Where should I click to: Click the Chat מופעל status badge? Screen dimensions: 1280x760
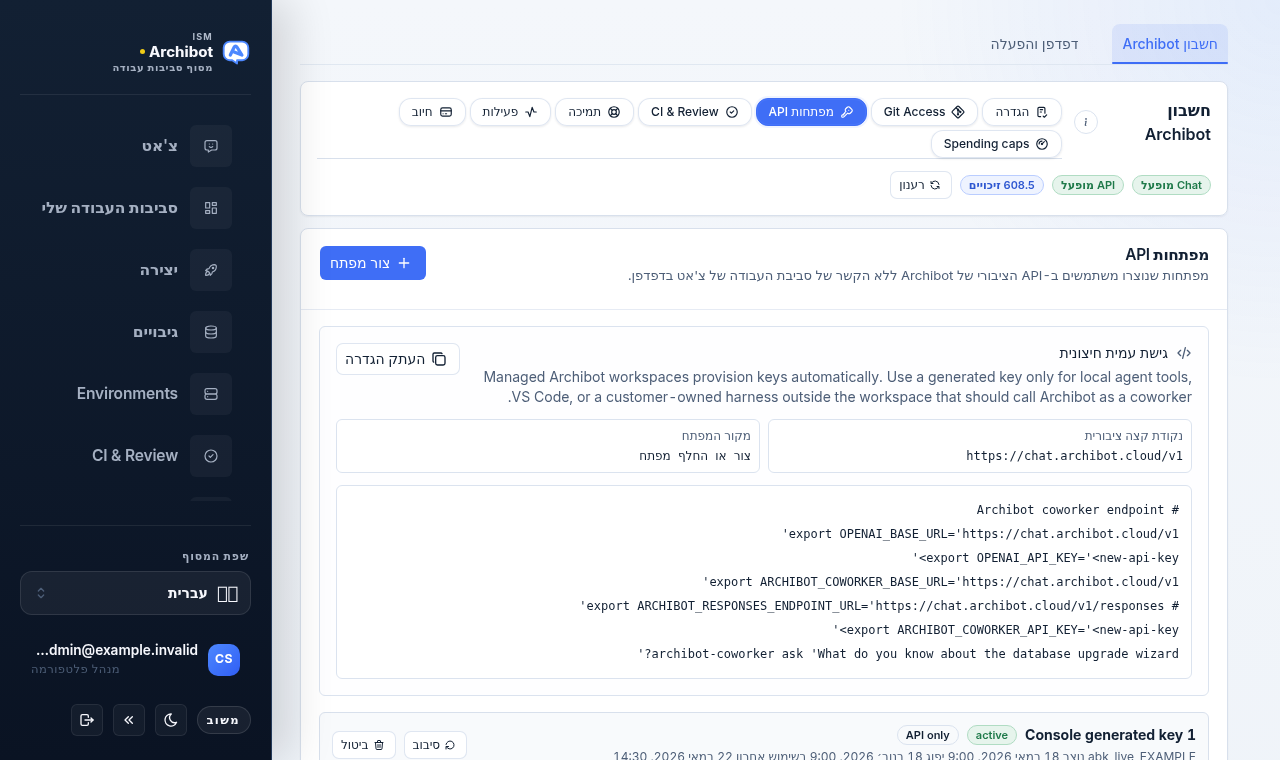1171,185
